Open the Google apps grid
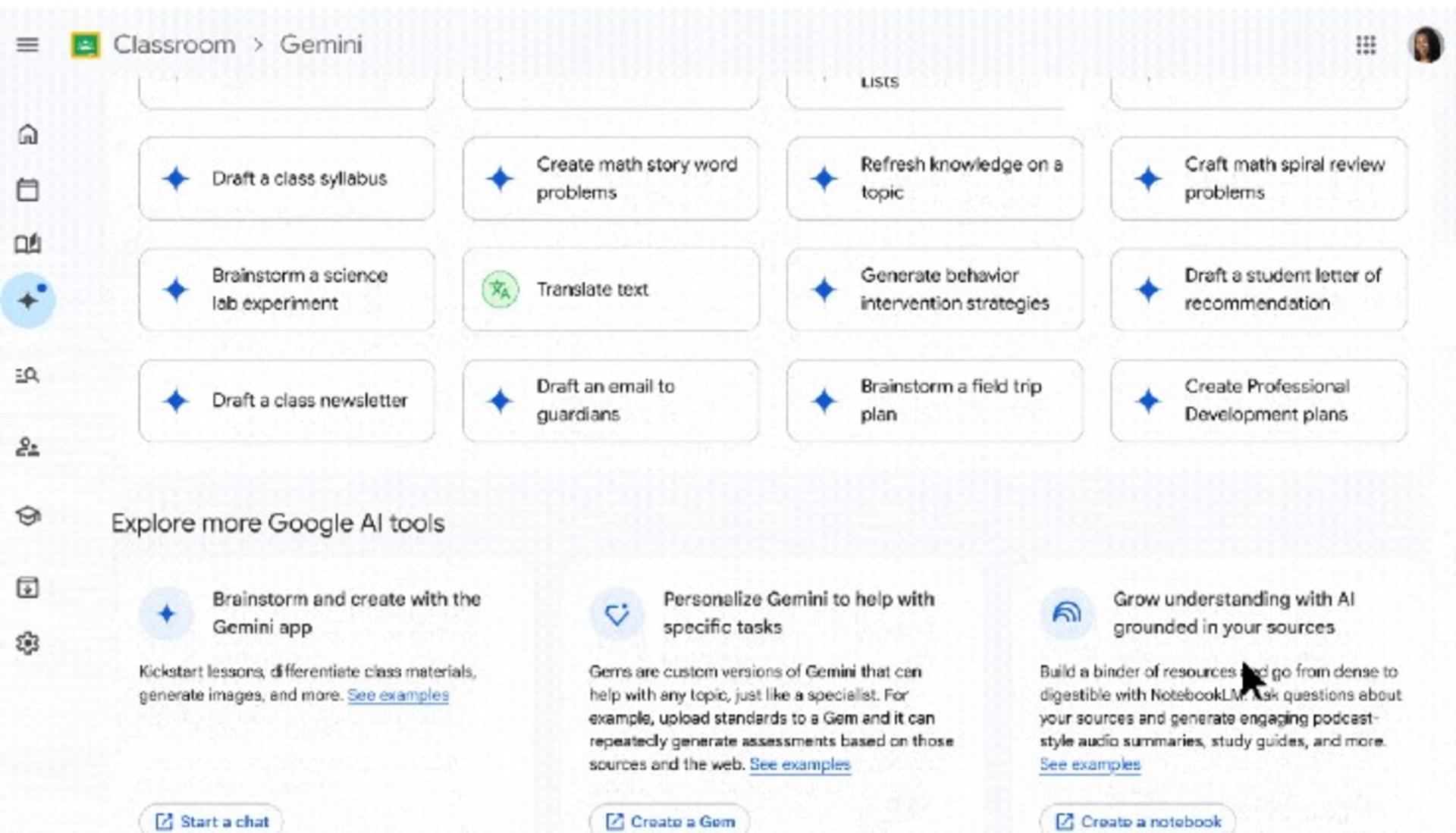This screenshot has width=1456, height=833. coord(1365,45)
